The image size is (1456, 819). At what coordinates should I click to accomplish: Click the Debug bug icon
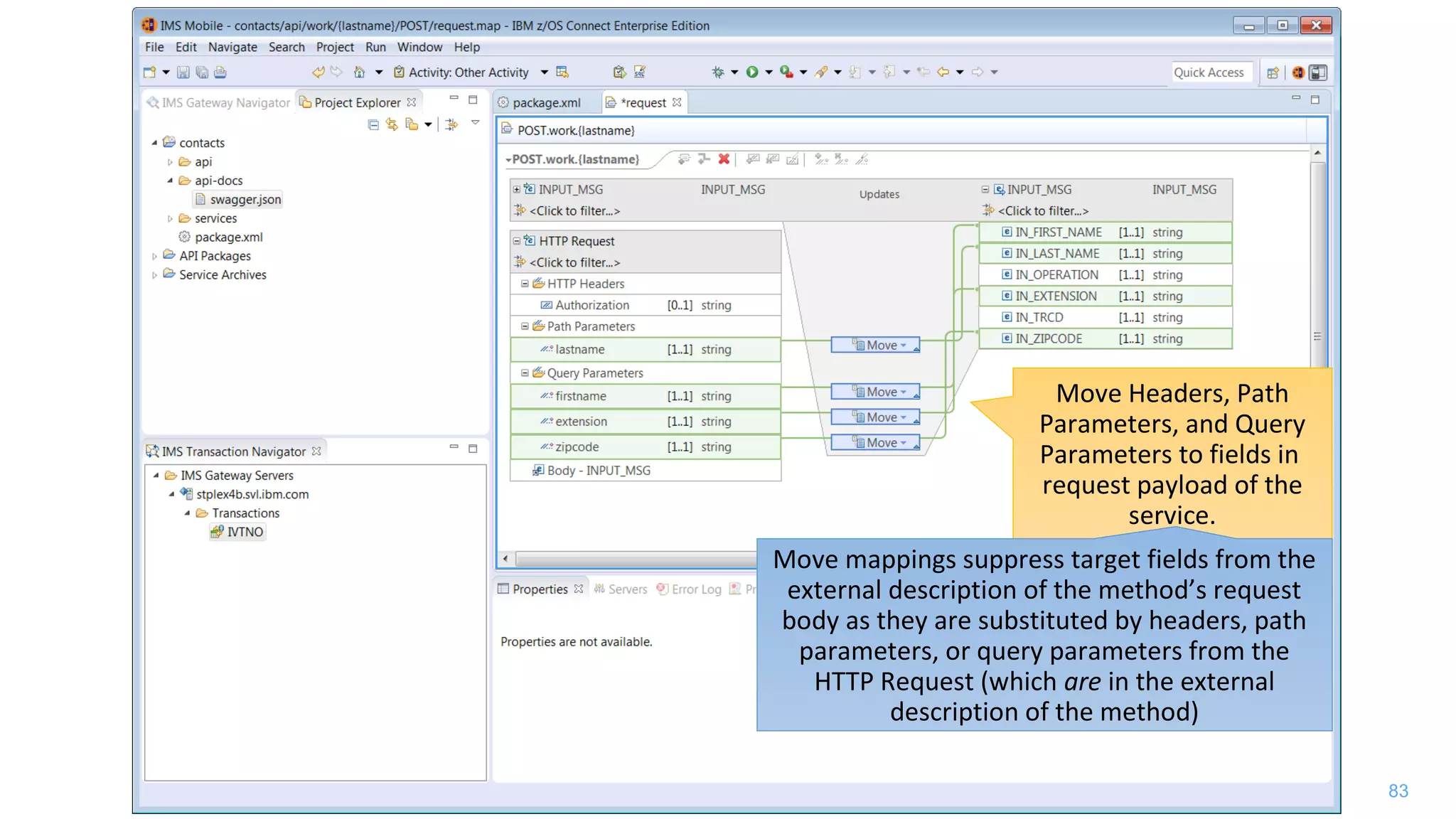[718, 72]
